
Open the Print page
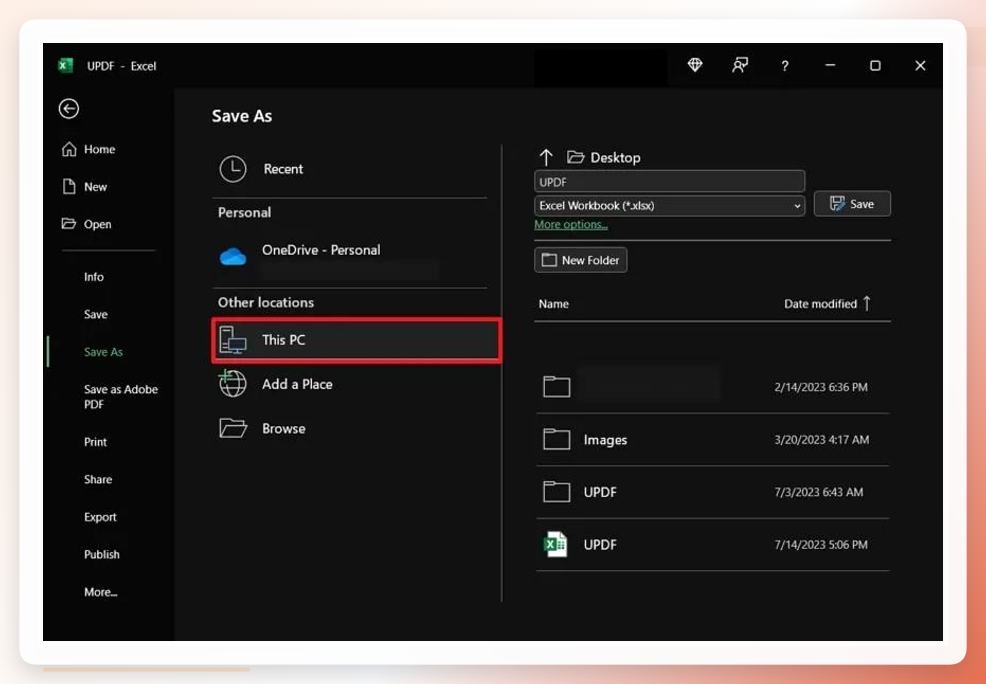(96, 442)
